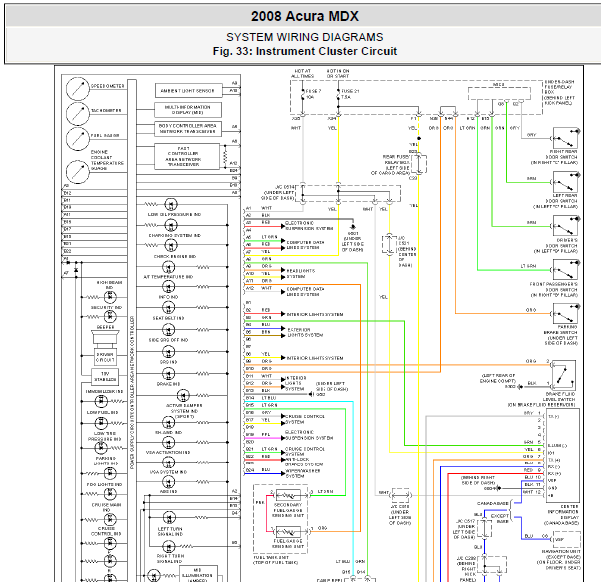Select the right turn signal indicator LED

[169, 546]
